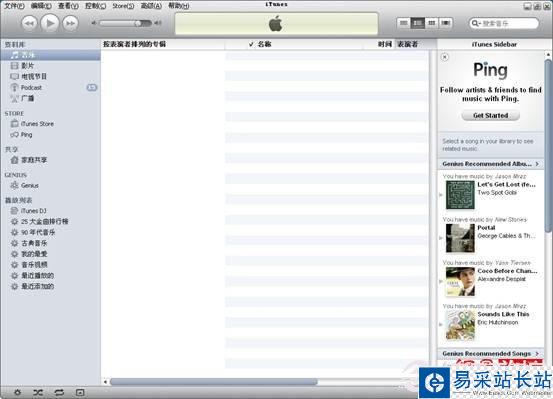Click the add playlist gear button
Image resolution: width=553 pixels, height=399 pixels.
(x=17, y=392)
